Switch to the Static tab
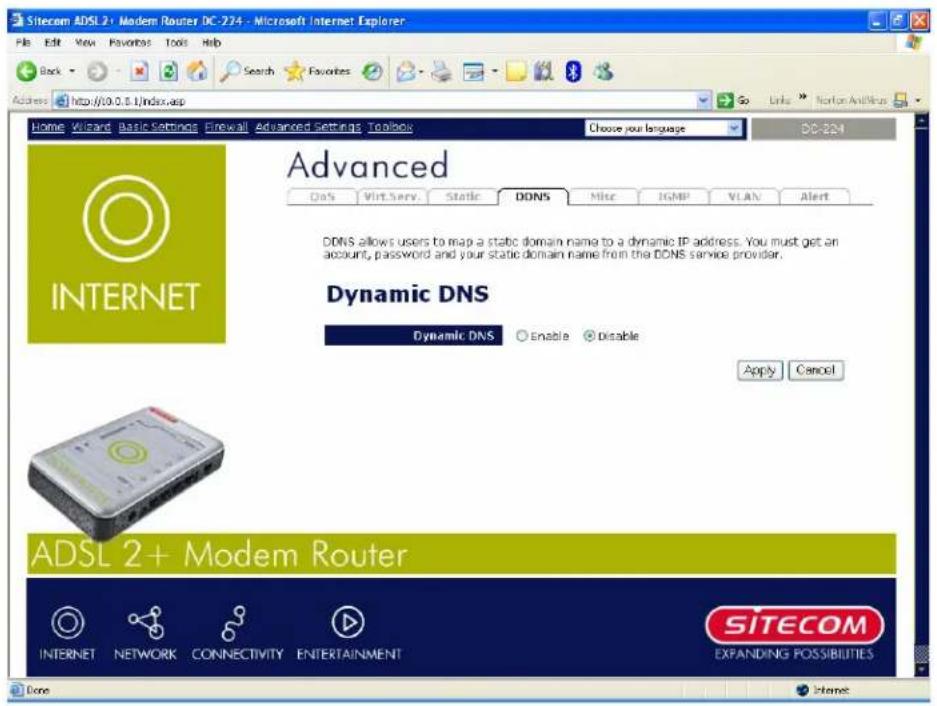The height and width of the screenshot is (706, 937). click(x=463, y=197)
